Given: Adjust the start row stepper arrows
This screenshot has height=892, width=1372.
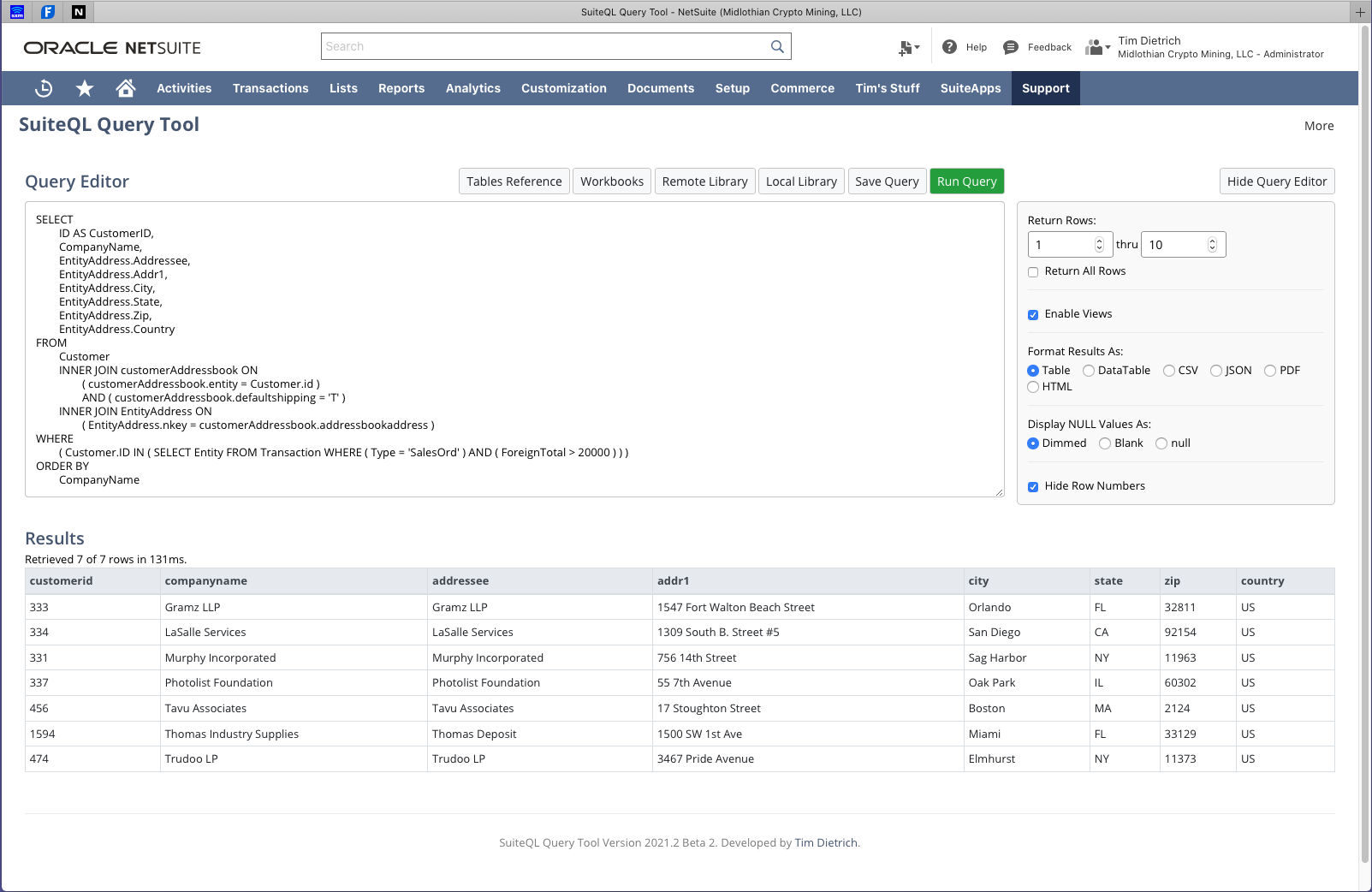Looking at the screenshot, I should pyautogui.click(x=1100, y=245).
